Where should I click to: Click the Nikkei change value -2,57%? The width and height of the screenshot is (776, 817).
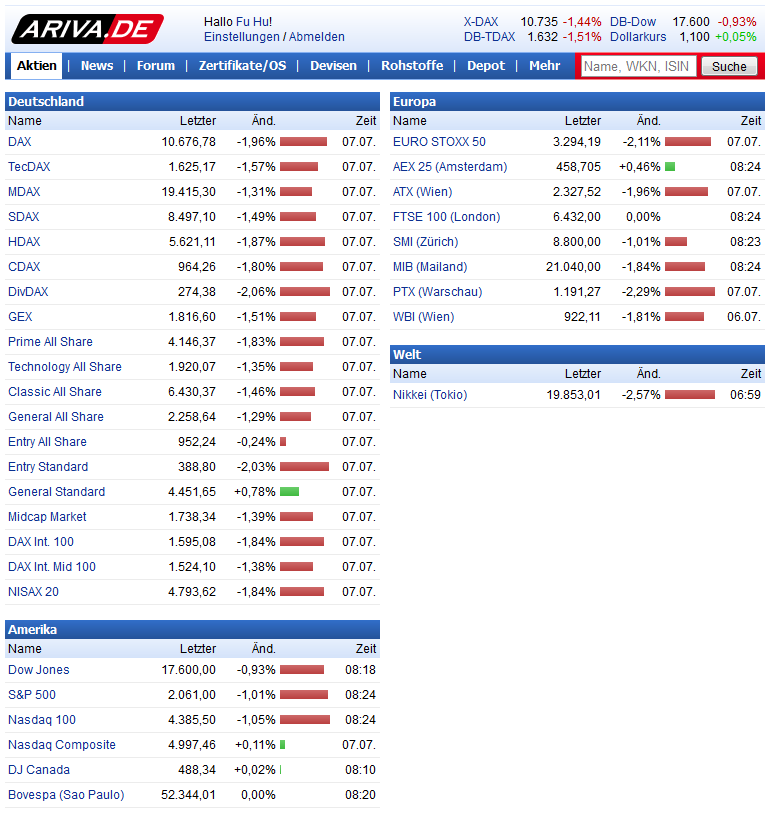pos(641,395)
